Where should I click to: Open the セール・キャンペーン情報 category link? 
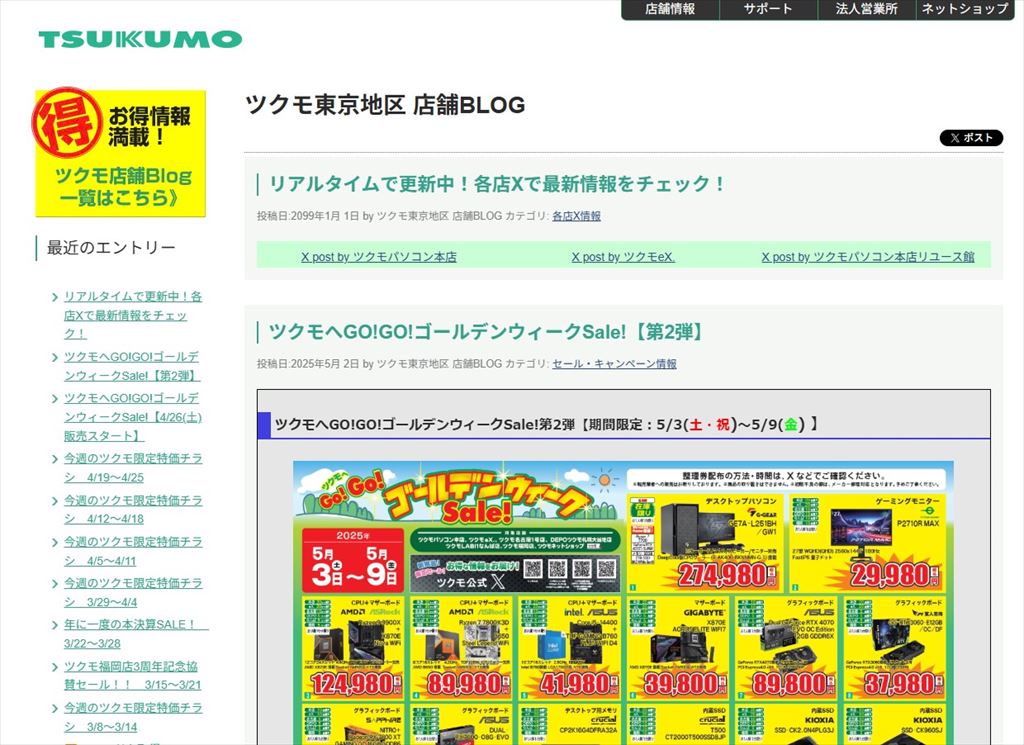[614, 364]
